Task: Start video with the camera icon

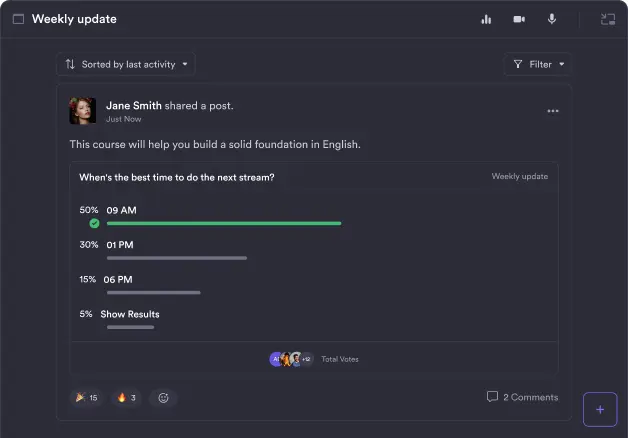Action: pyautogui.click(x=519, y=19)
